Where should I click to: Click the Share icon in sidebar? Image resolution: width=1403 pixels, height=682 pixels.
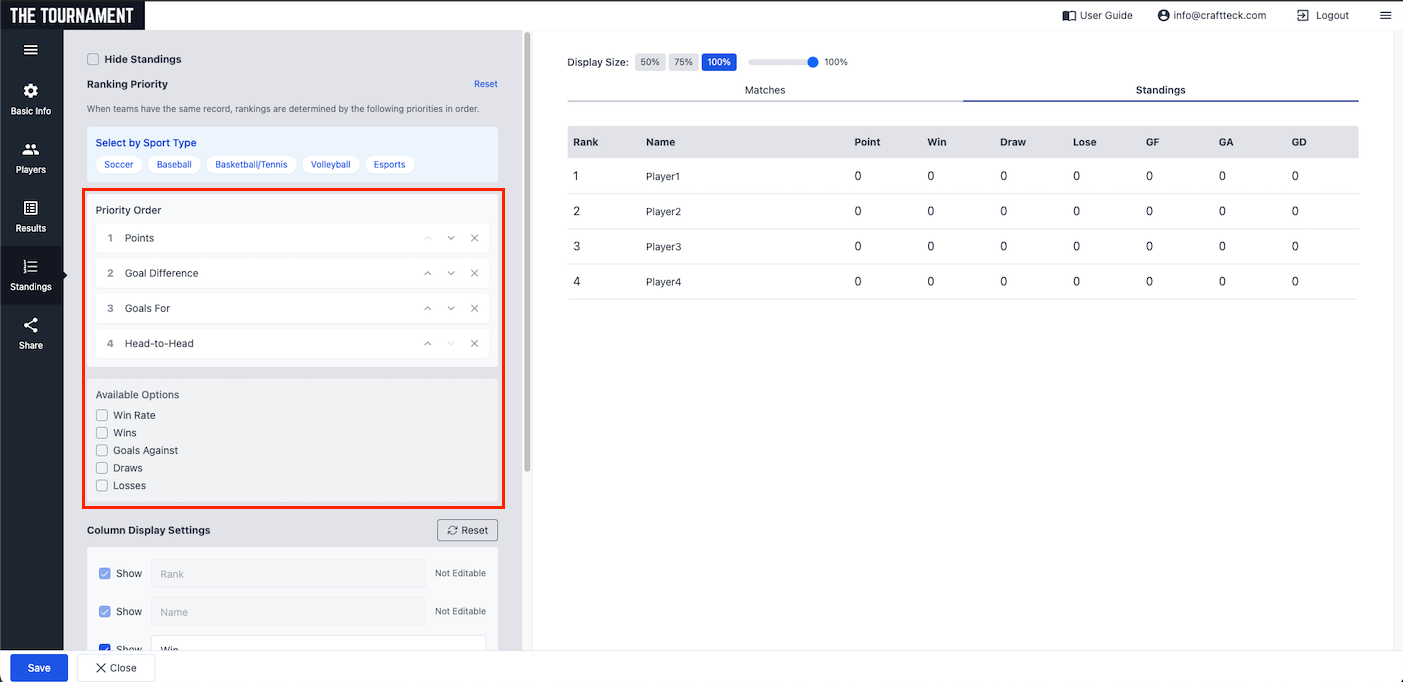tap(30, 326)
